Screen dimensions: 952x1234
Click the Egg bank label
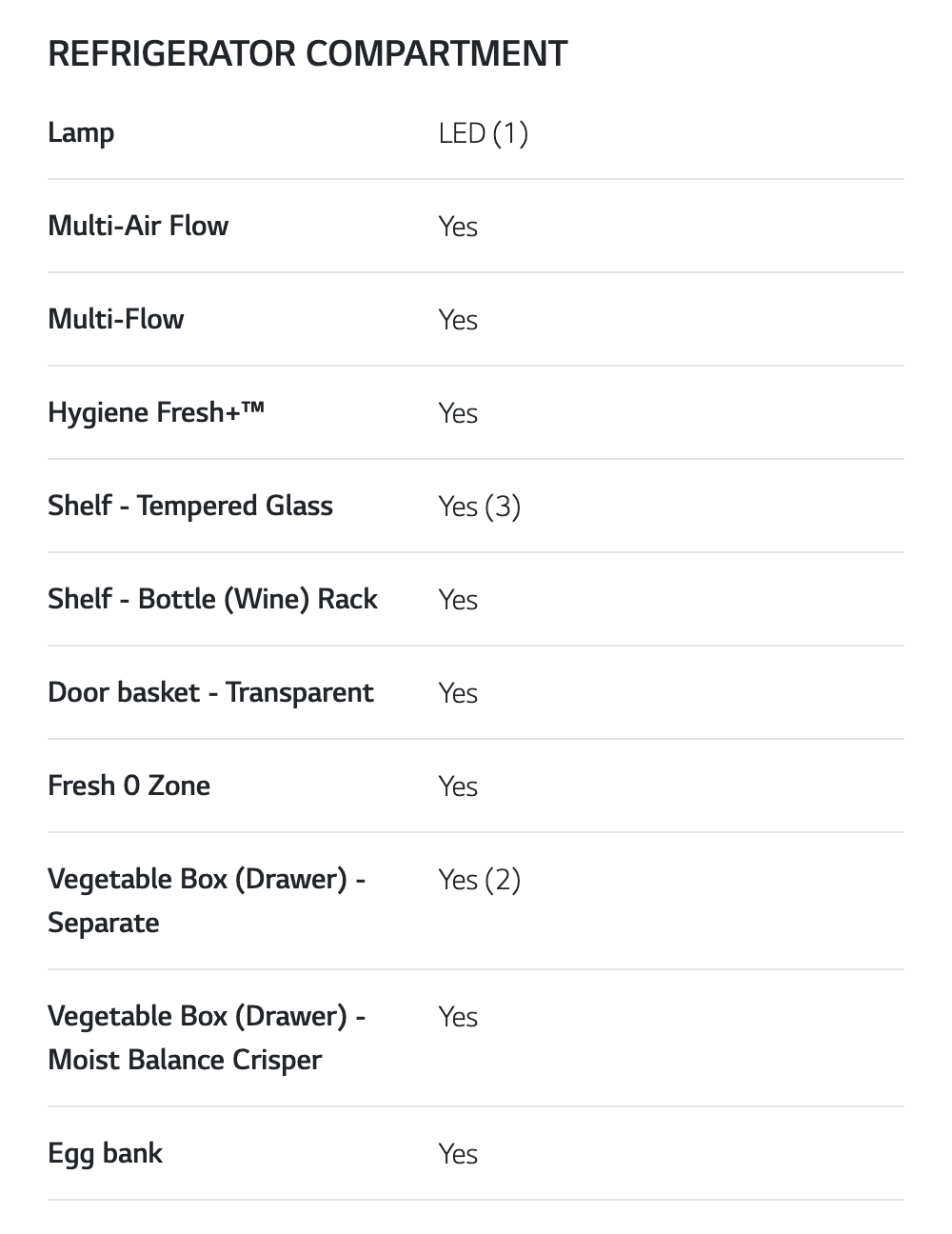pyautogui.click(x=105, y=1153)
